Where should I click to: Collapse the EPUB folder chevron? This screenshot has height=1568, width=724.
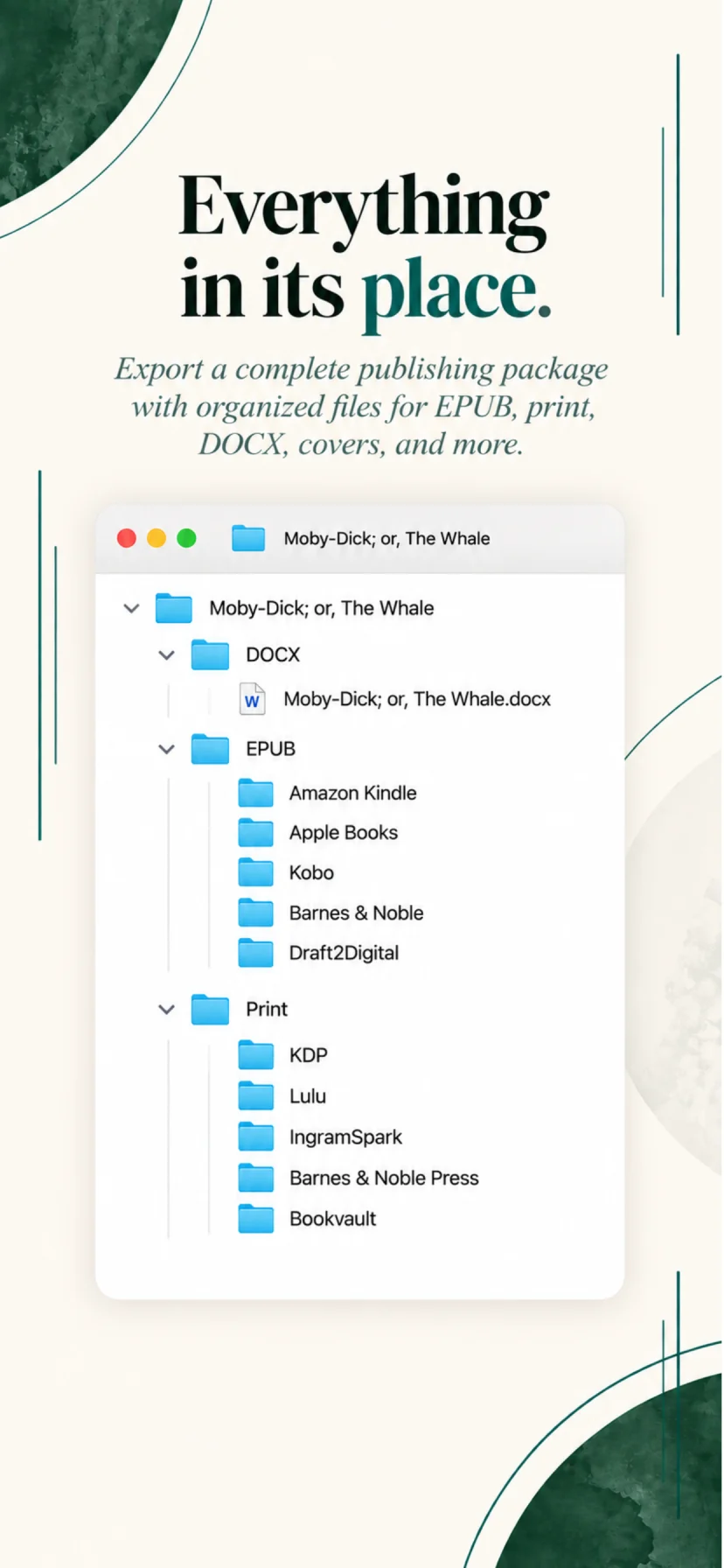(166, 749)
